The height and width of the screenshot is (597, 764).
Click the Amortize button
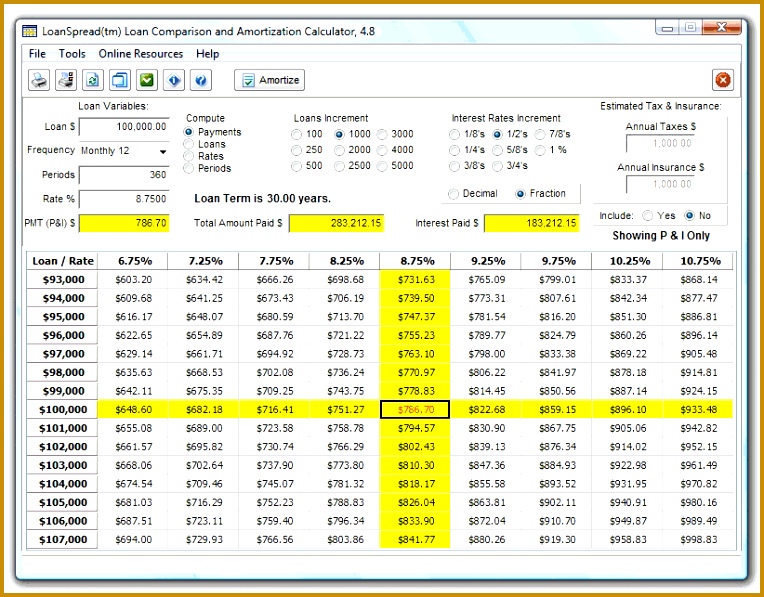pos(269,80)
